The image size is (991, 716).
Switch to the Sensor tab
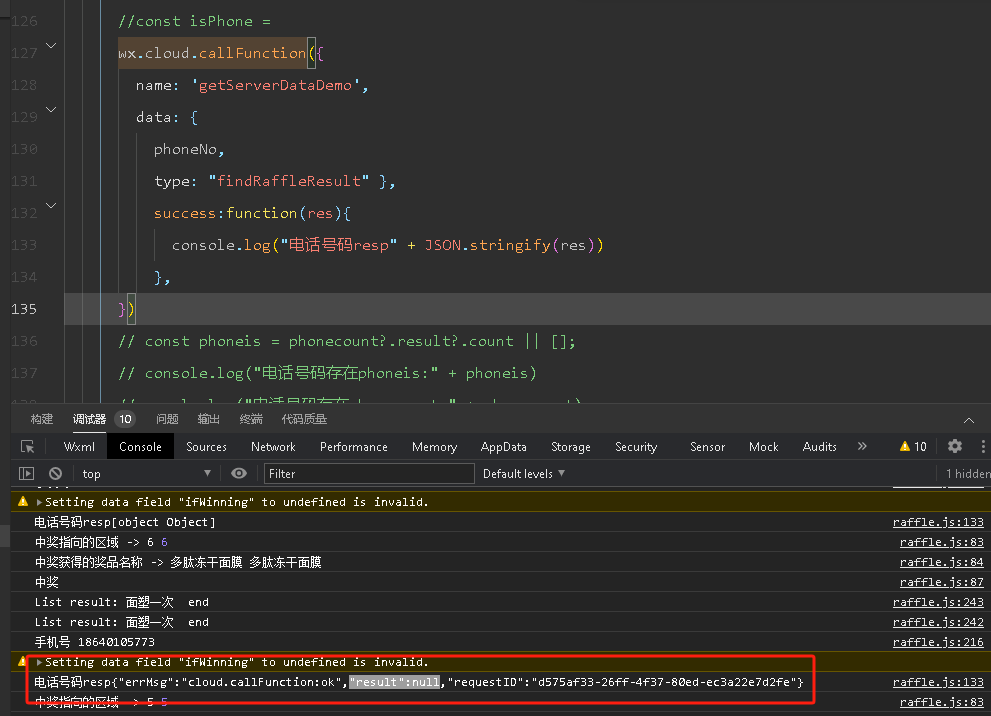pos(707,447)
